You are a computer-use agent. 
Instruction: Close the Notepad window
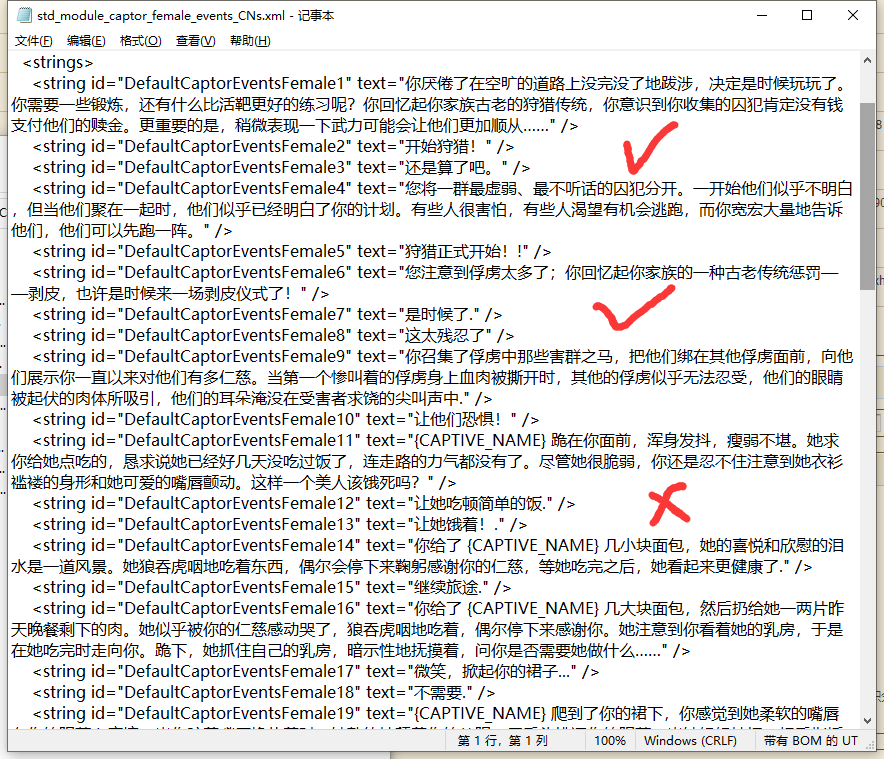point(852,15)
